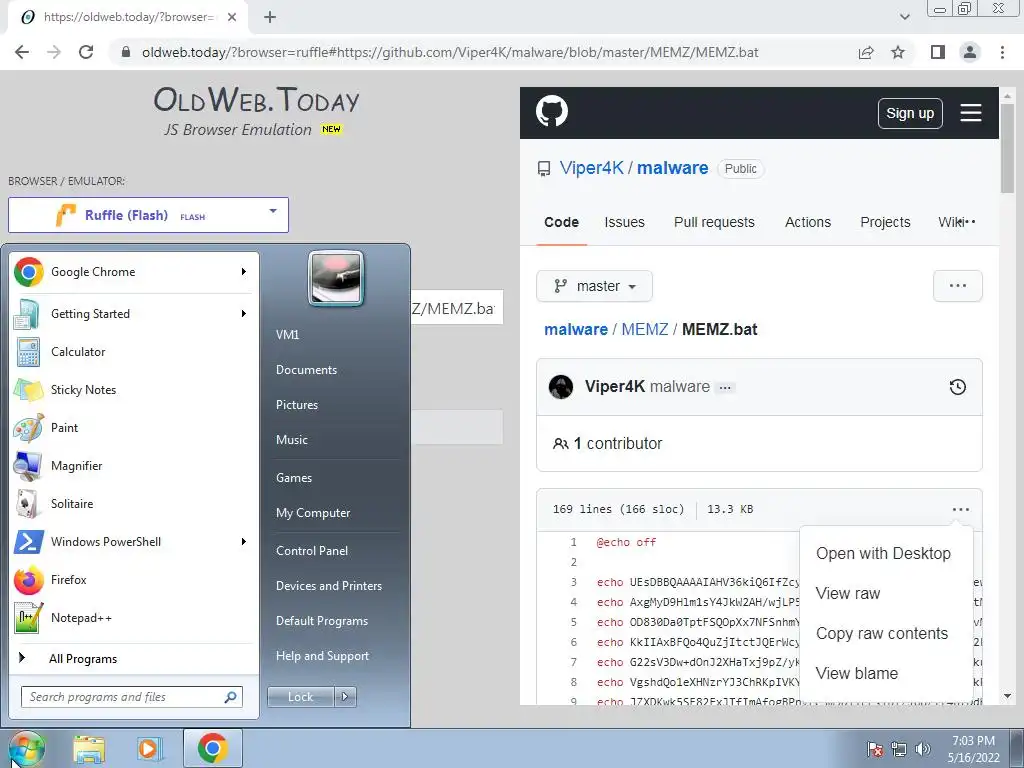Select Projects tab
The height and width of the screenshot is (768, 1024).
click(885, 222)
